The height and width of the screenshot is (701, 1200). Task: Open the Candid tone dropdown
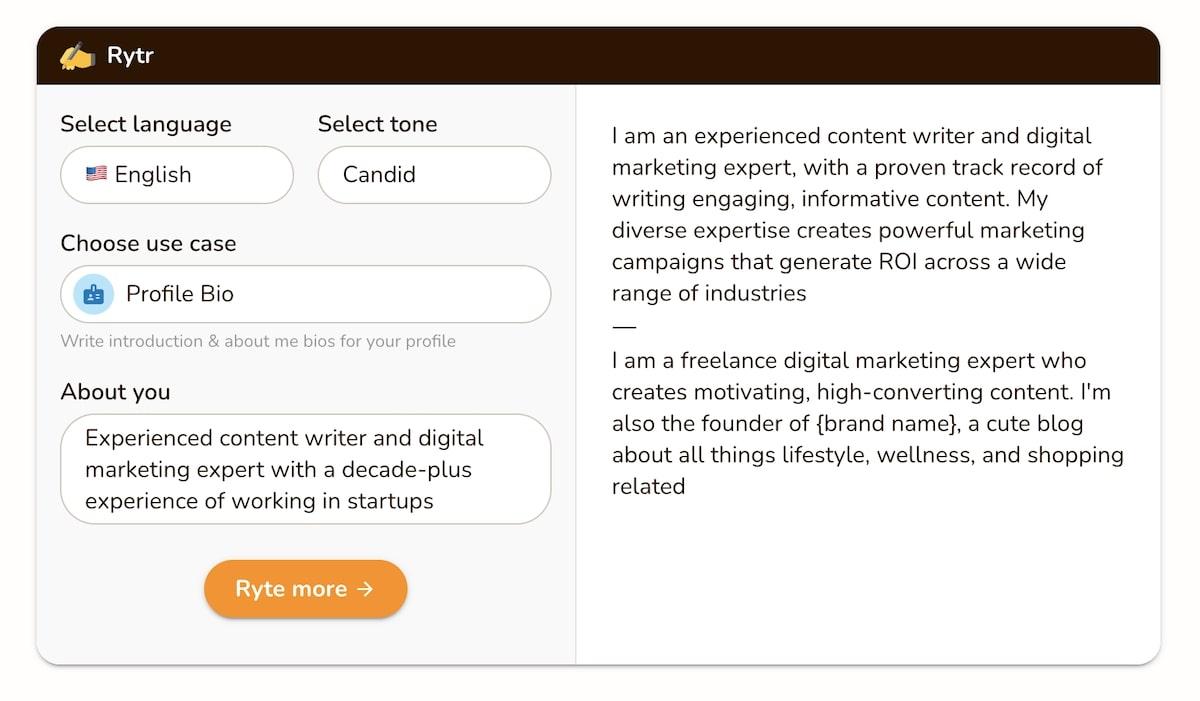(x=434, y=175)
